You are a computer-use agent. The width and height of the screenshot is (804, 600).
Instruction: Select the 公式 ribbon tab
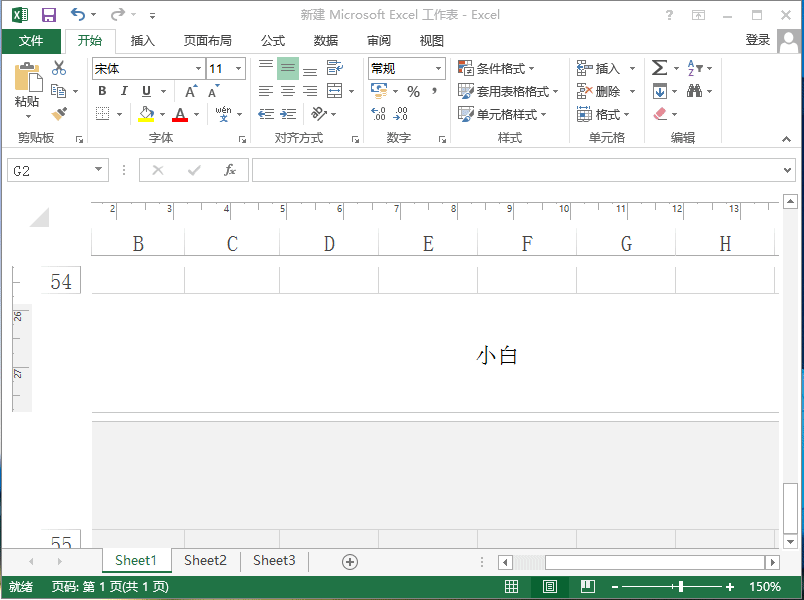click(x=272, y=41)
